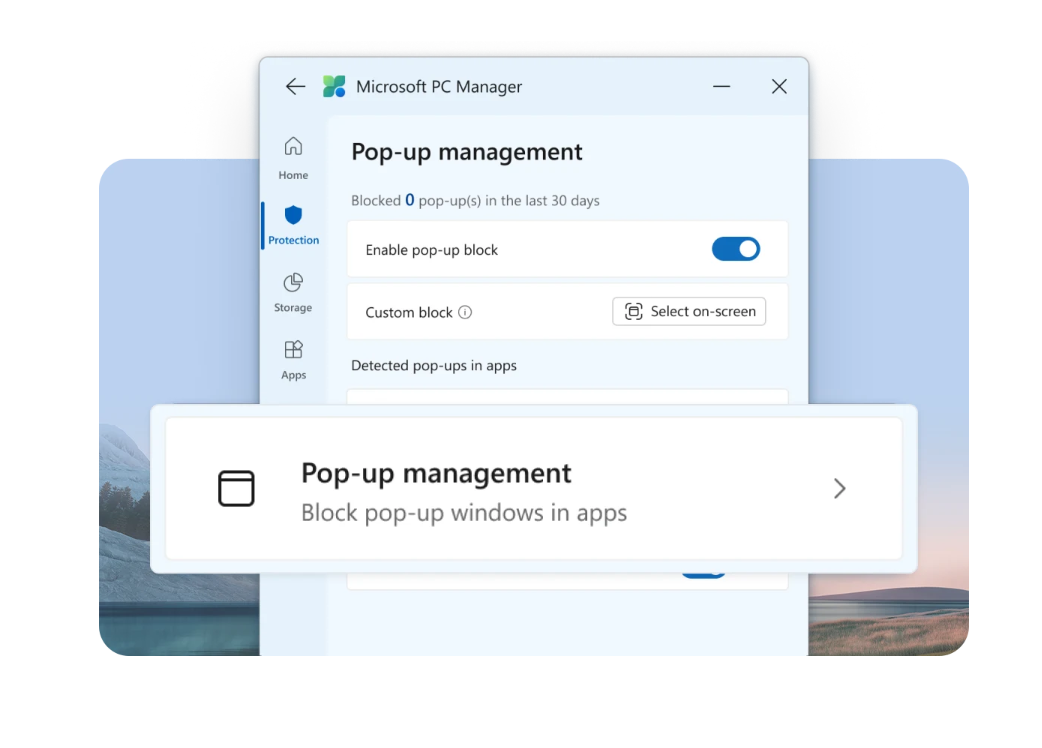Open the Apps sidebar section
The height and width of the screenshot is (748, 1042).
293,360
